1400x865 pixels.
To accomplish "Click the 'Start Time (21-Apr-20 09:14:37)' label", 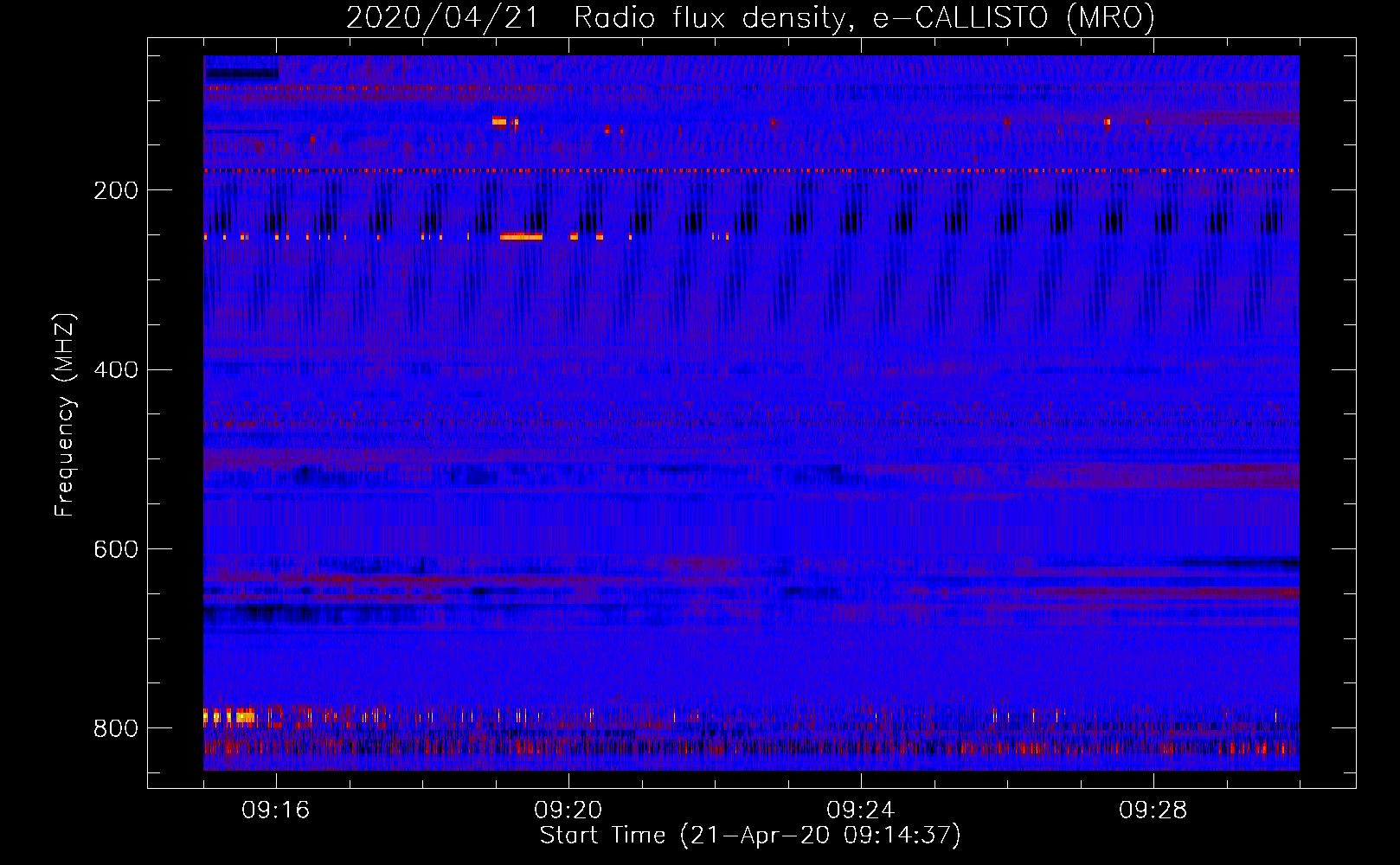I will pyautogui.click(x=750, y=836).
